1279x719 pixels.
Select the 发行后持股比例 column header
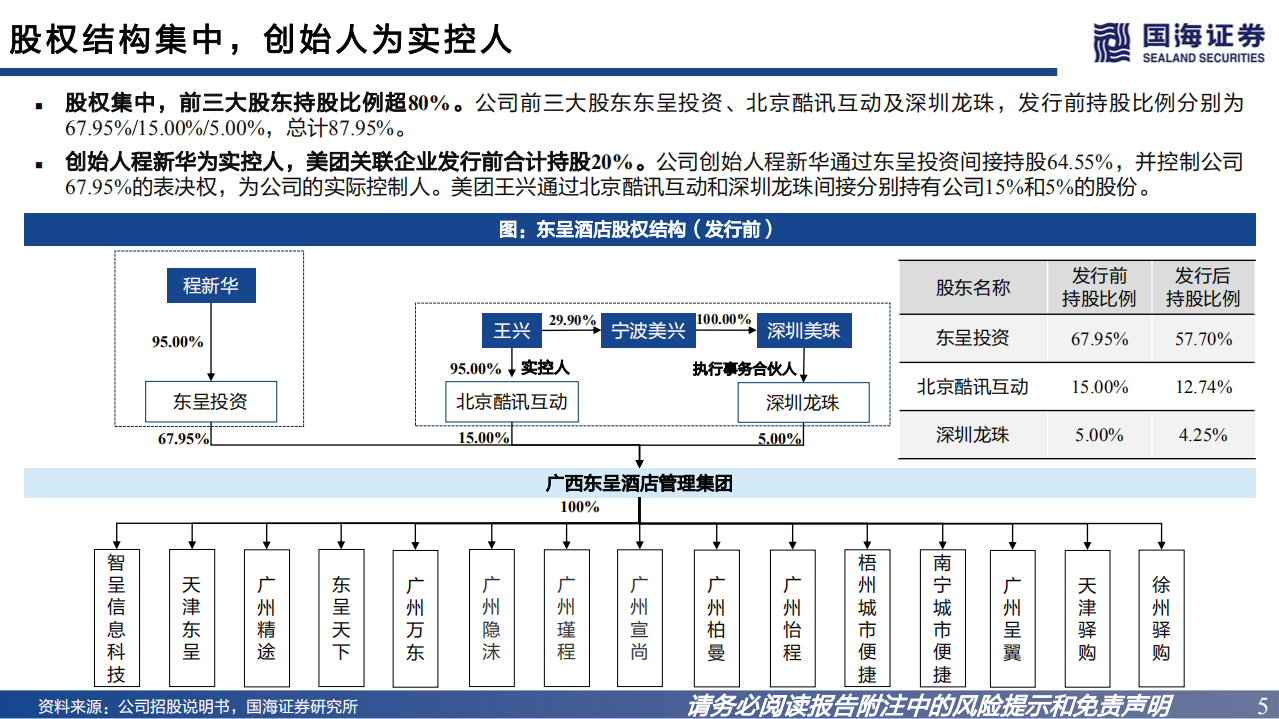(1202, 288)
